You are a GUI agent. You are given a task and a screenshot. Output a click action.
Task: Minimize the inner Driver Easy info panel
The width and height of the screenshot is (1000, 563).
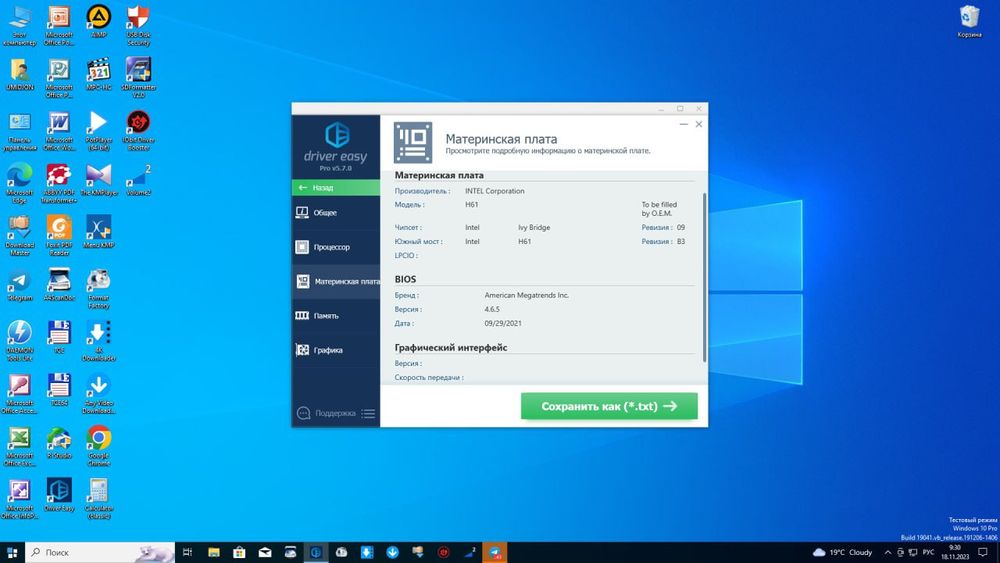click(x=684, y=124)
